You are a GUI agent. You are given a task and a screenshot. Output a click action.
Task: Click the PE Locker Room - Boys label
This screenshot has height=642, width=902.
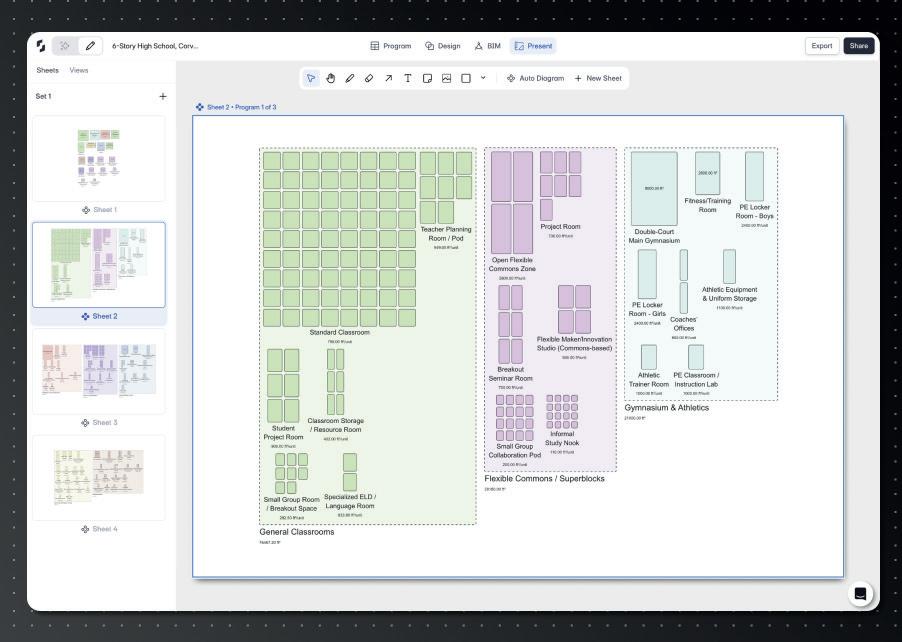(x=755, y=212)
